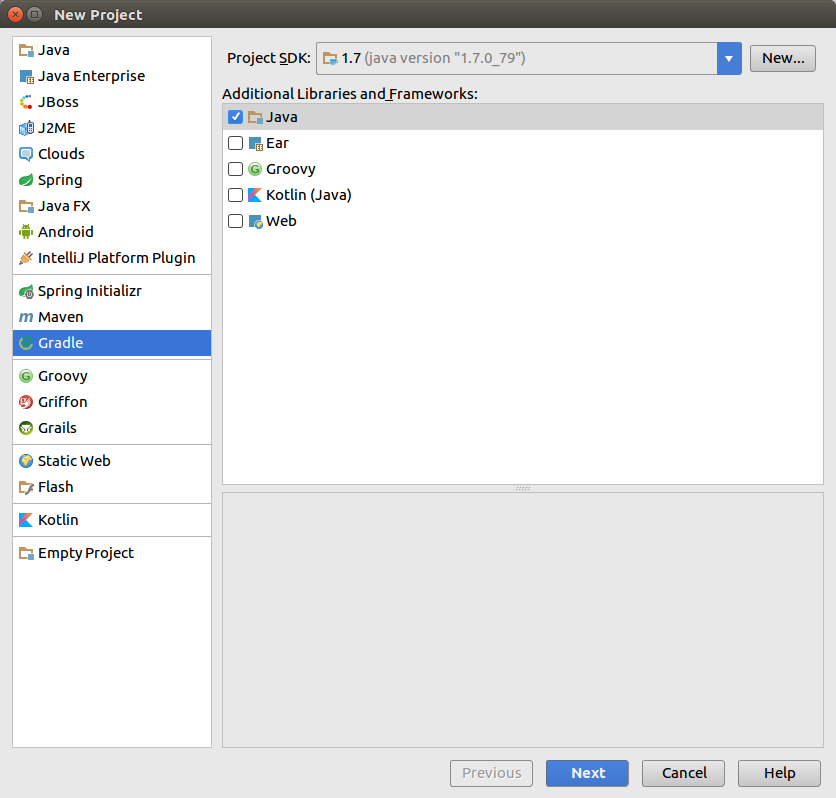This screenshot has width=836, height=798.
Task: Click Java folder icon in frameworks list
Action: tap(255, 117)
